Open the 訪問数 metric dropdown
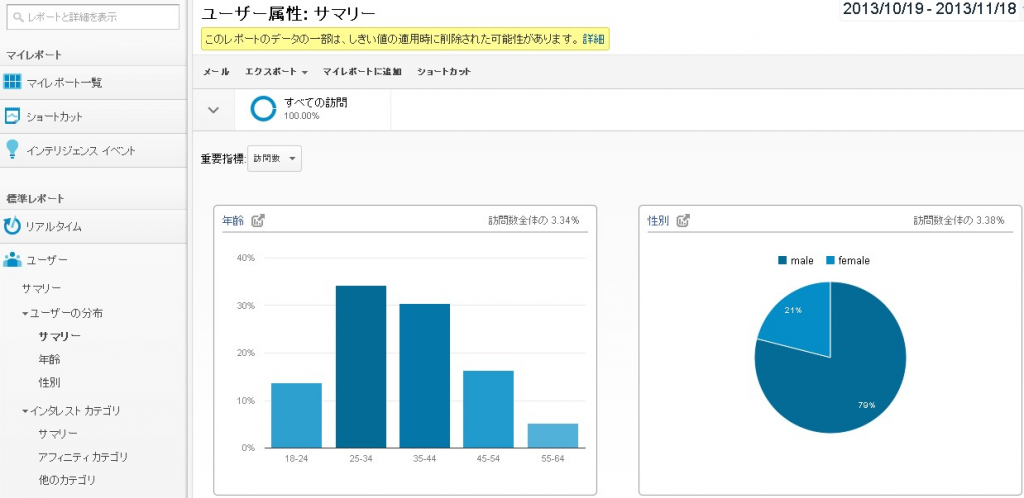The height and width of the screenshot is (498, 1024). (x=274, y=159)
